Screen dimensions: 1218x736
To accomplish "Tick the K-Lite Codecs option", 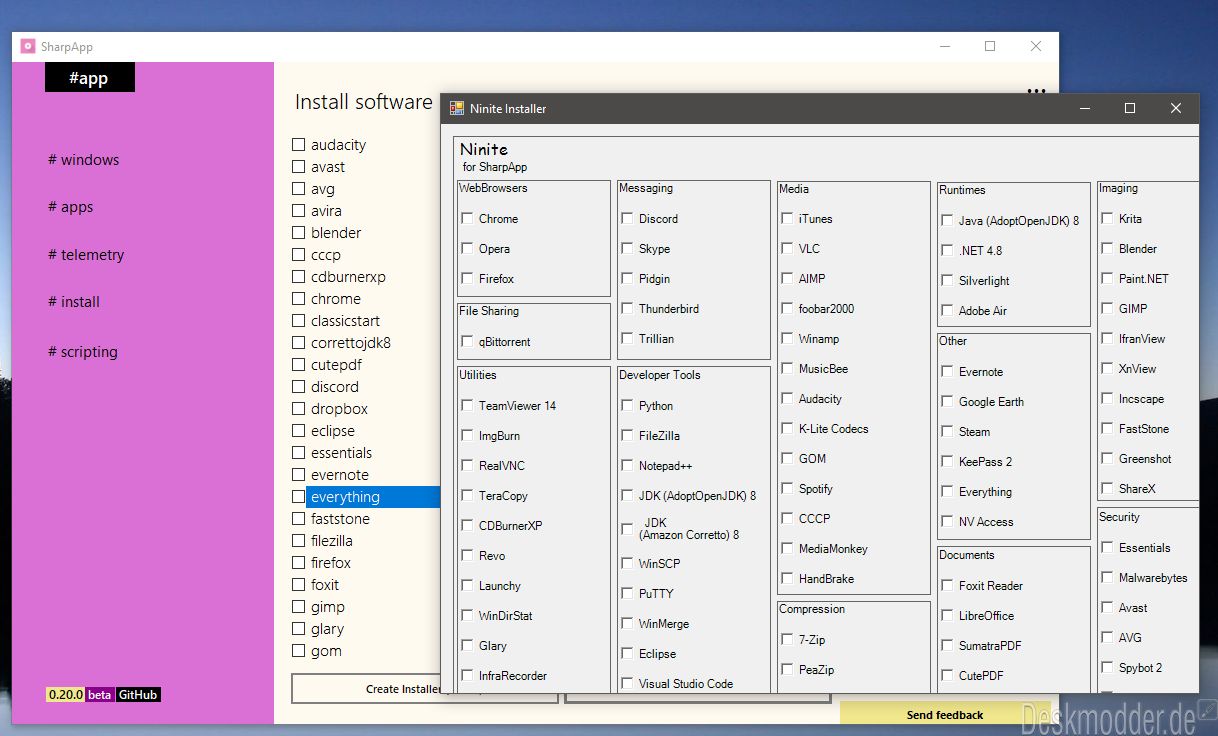I will tap(787, 429).
